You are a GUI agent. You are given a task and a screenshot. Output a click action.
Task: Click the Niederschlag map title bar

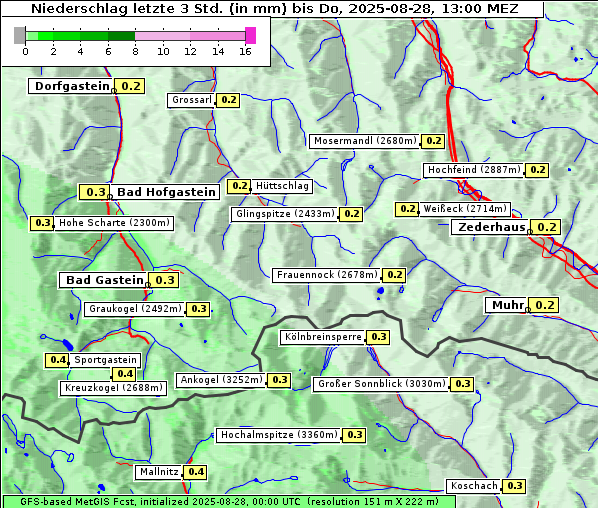(273, 8)
